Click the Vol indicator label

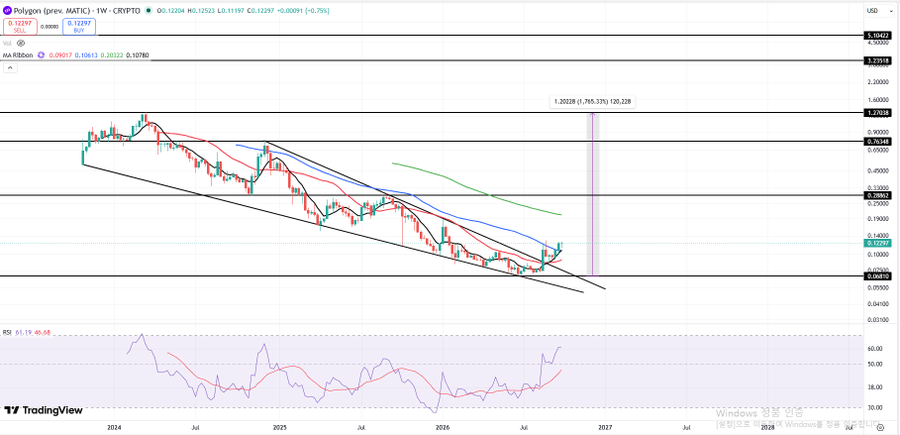tap(8, 43)
